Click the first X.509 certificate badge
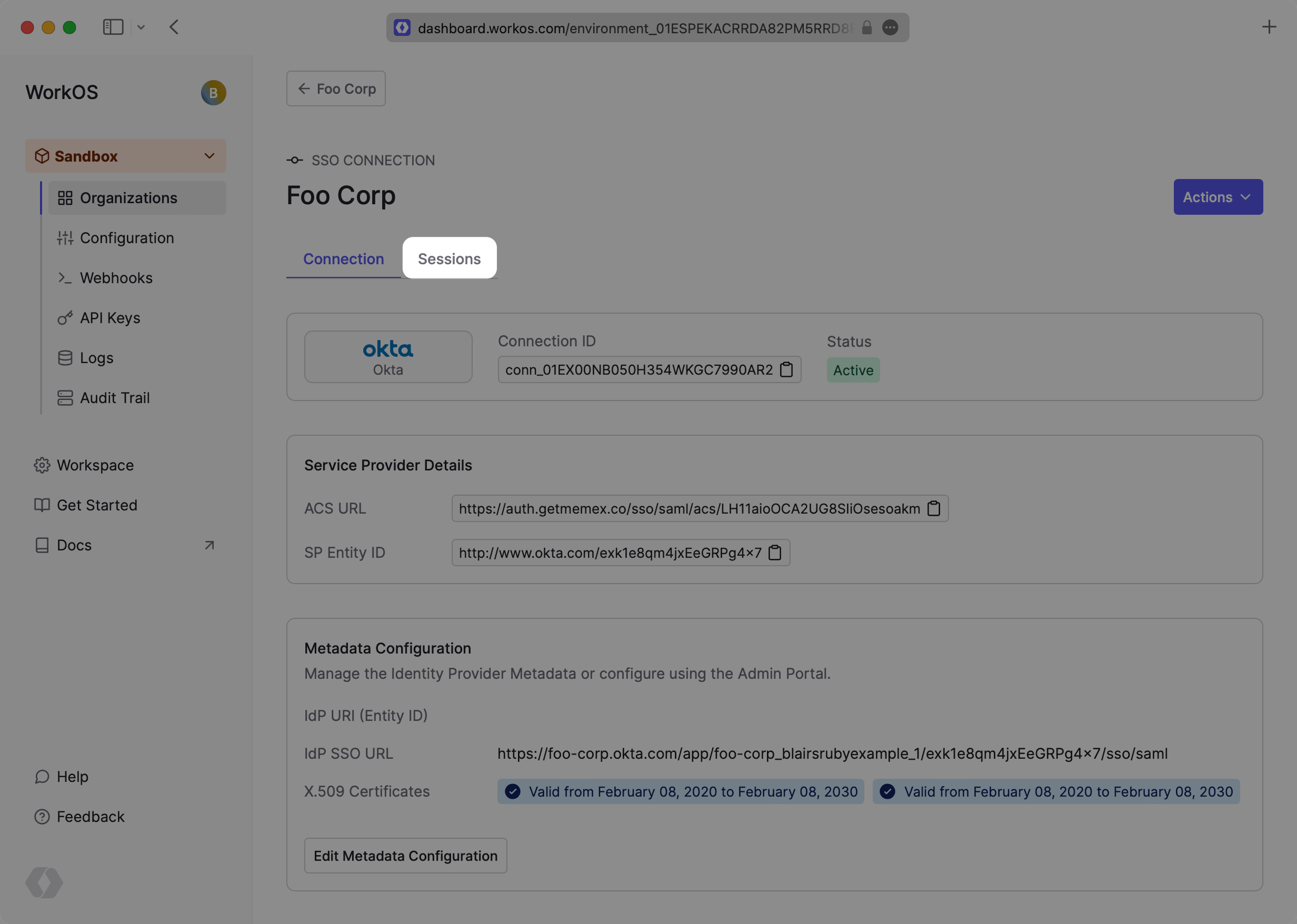 point(680,791)
